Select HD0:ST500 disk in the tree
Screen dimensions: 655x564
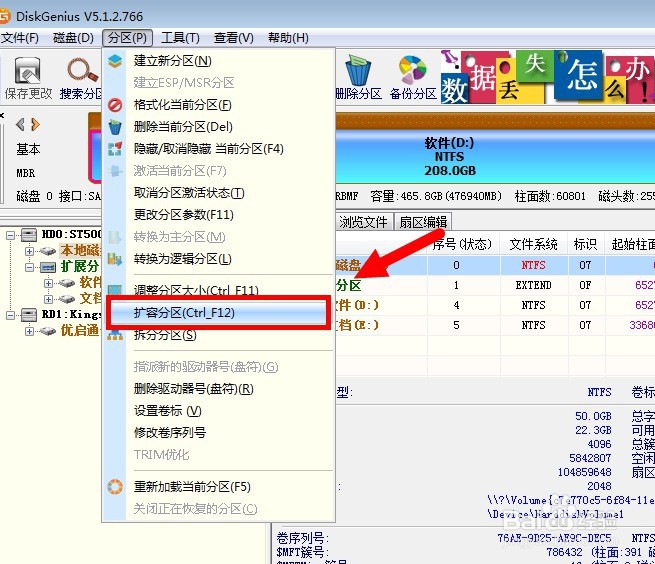coord(71,234)
